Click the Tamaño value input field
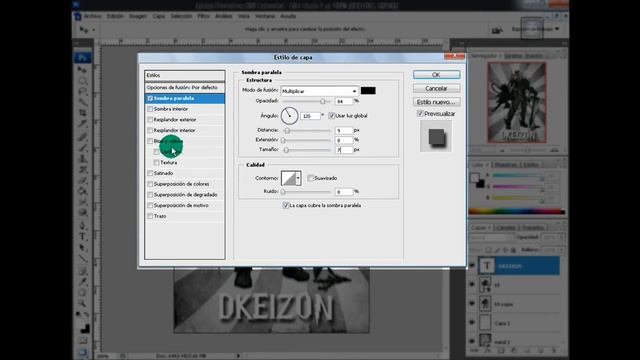 coord(344,150)
